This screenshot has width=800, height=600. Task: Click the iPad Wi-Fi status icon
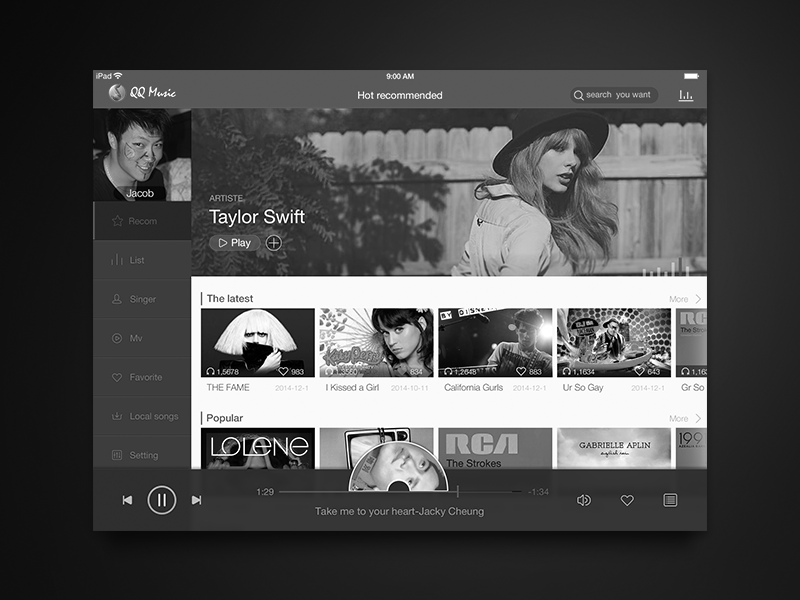(x=118, y=76)
